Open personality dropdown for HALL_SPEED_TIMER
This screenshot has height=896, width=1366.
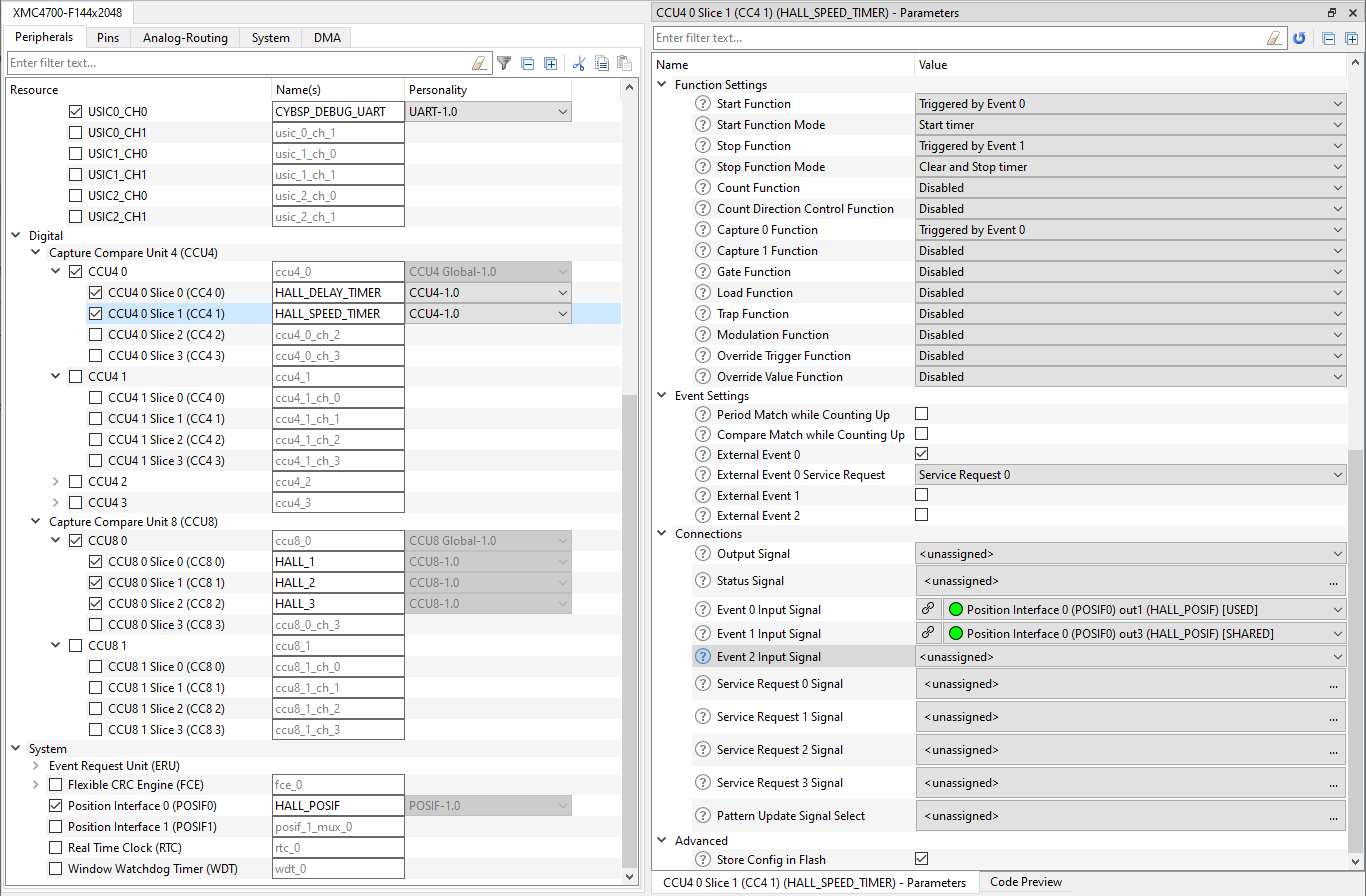[488, 314]
